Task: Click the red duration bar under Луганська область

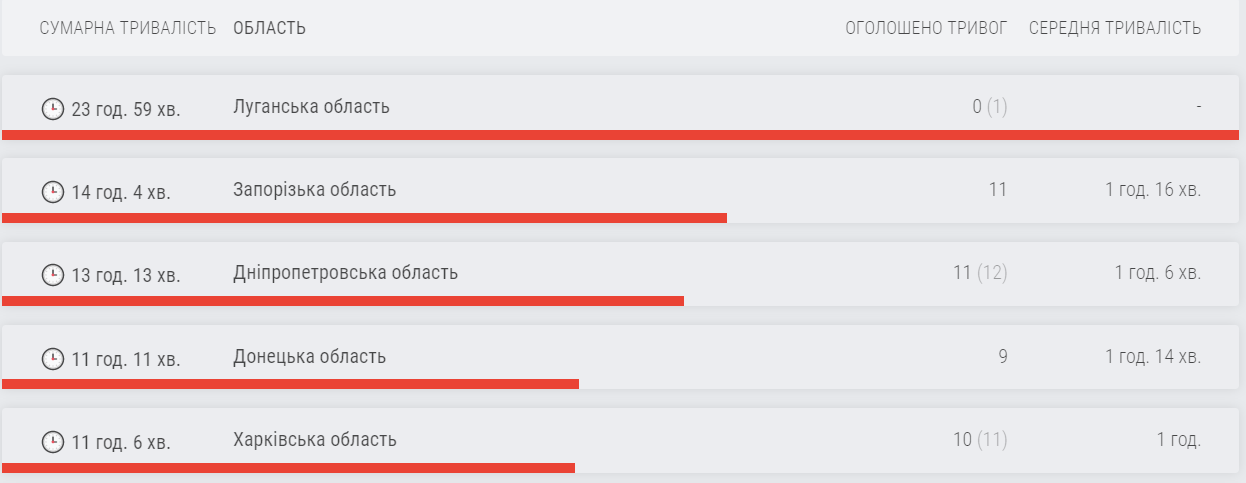Action: (x=620, y=135)
